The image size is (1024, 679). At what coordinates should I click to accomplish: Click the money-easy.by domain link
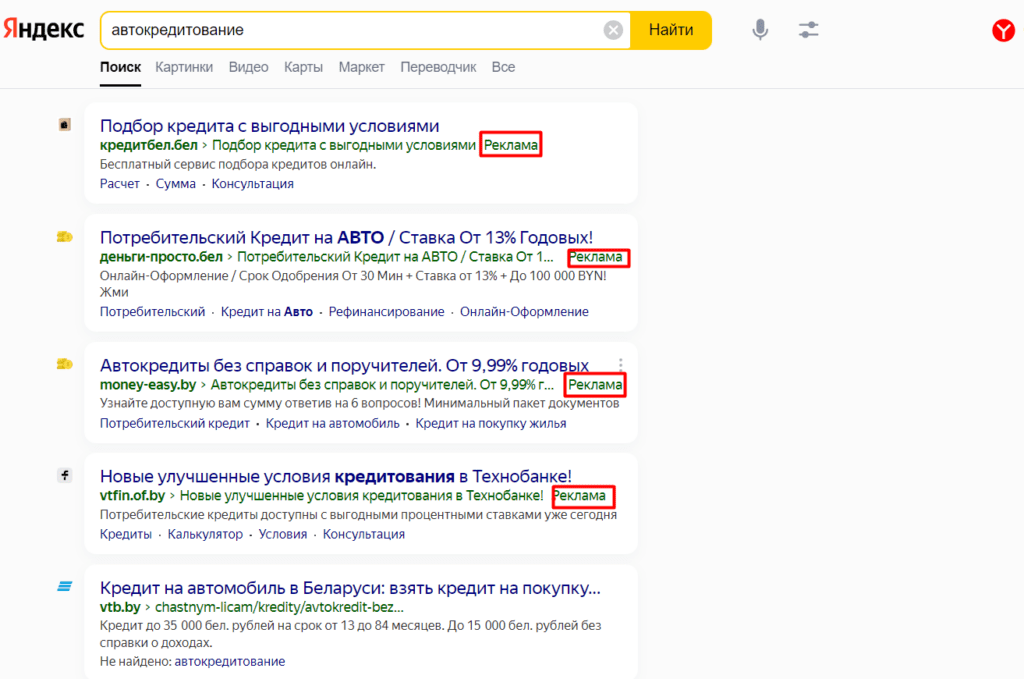(x=148, y=385)
